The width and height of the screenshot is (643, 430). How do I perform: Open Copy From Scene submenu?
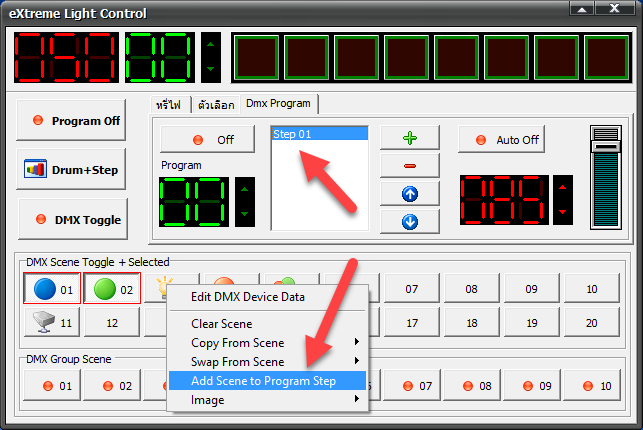267,343
